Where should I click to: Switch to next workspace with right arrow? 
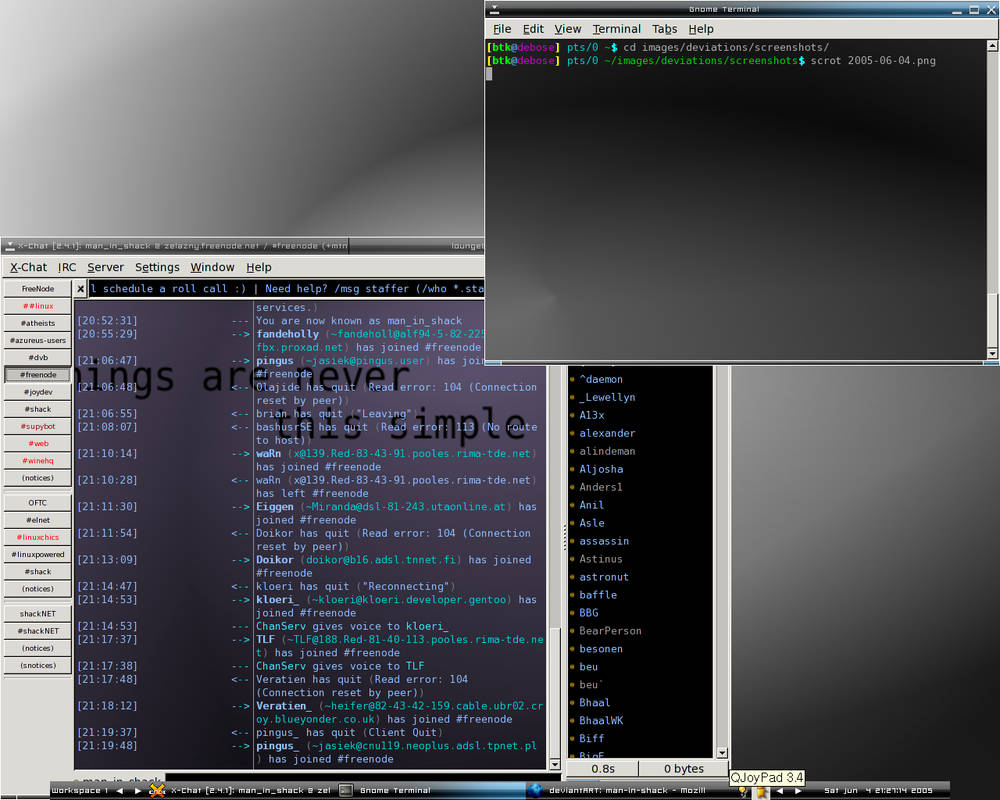(137, 790)
